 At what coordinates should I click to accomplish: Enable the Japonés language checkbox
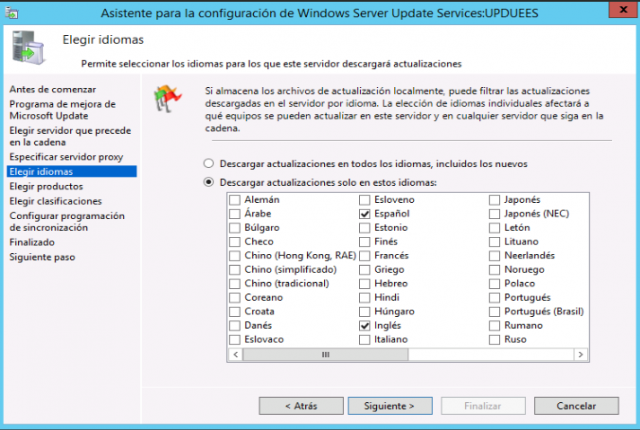[494, 200]
